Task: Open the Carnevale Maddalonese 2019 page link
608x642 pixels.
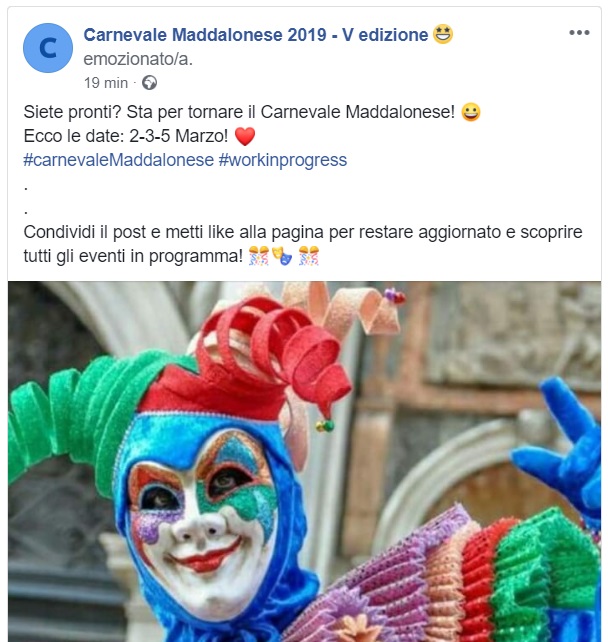Action: coord(255,35)
